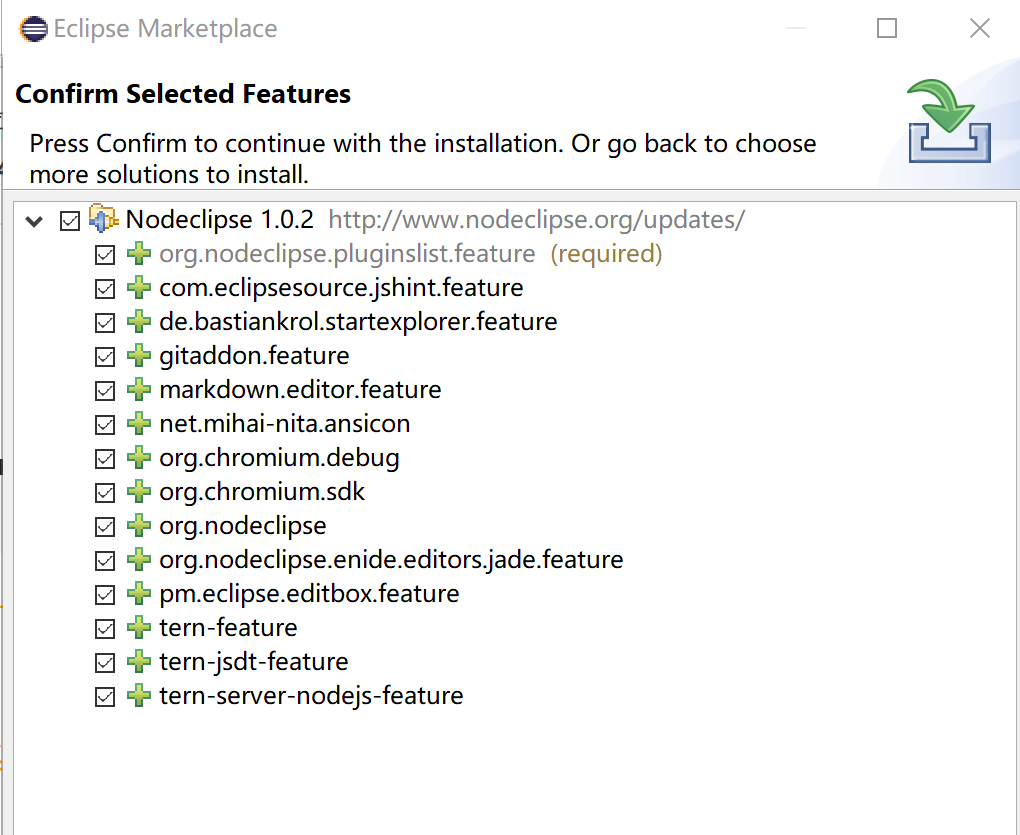The height and width of the screenshot is (835, 1020).
Task: Click the plus icon beside org.nodeclipse
Action: click(139, 525)
